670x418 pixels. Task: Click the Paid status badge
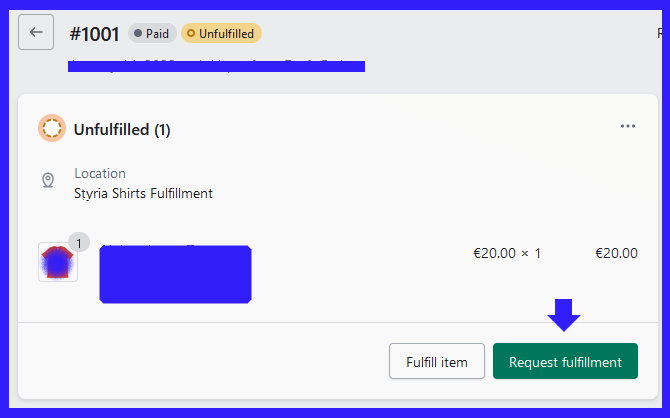152,33
